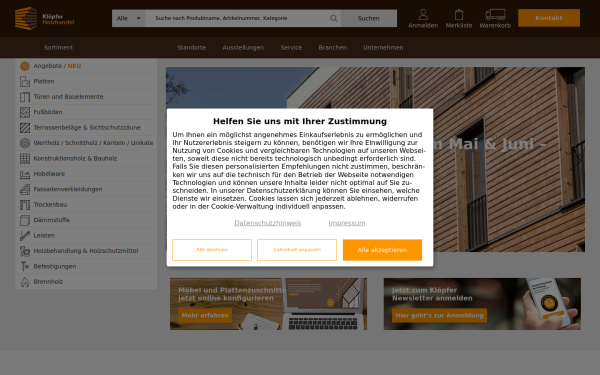The height and width of the screenshot is (375, 600).
Task: Select Hobelware category text
Action: click(49, 174)
